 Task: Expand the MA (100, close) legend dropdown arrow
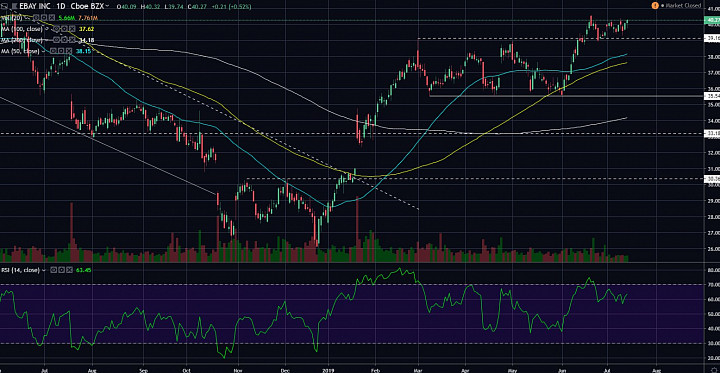[47, 28]
